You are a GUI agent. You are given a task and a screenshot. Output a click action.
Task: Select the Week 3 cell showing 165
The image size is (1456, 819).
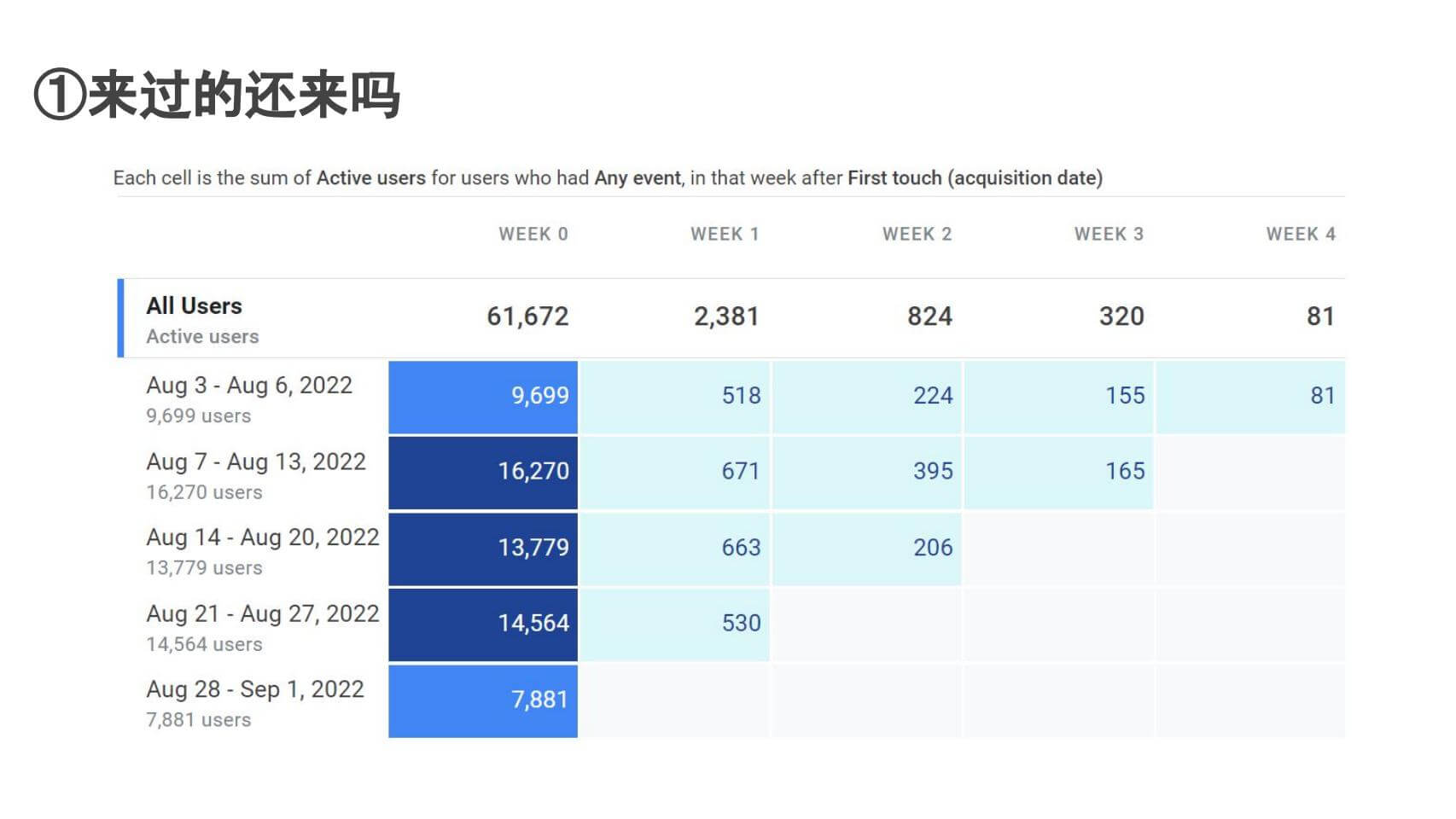pyautogui.click(x=1059, y=472)
